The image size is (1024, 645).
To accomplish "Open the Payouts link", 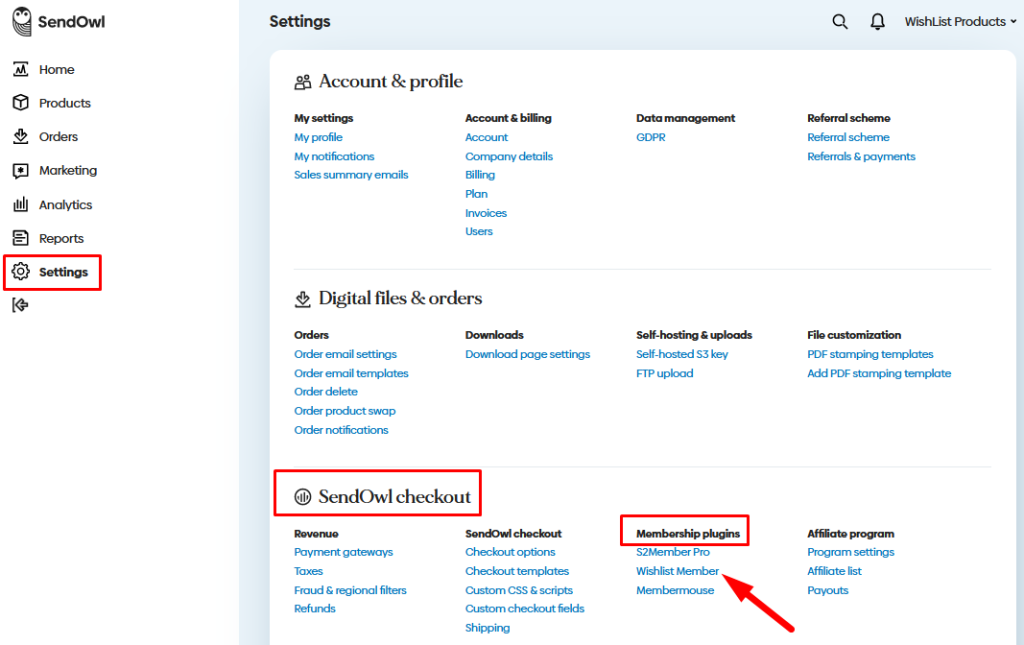I will (828, 590).
